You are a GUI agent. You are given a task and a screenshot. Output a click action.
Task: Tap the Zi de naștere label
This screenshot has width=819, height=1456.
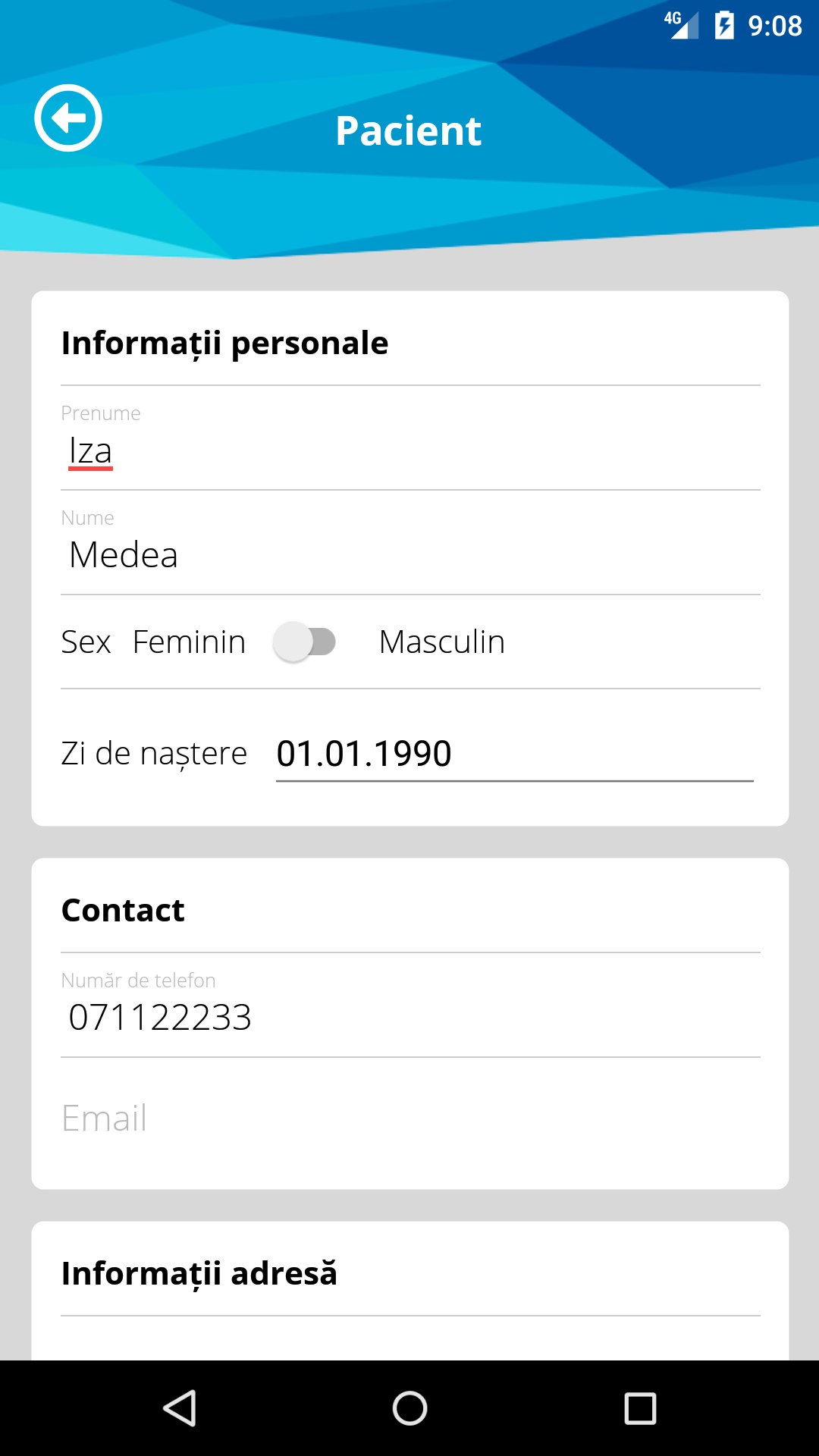point(154,754)
